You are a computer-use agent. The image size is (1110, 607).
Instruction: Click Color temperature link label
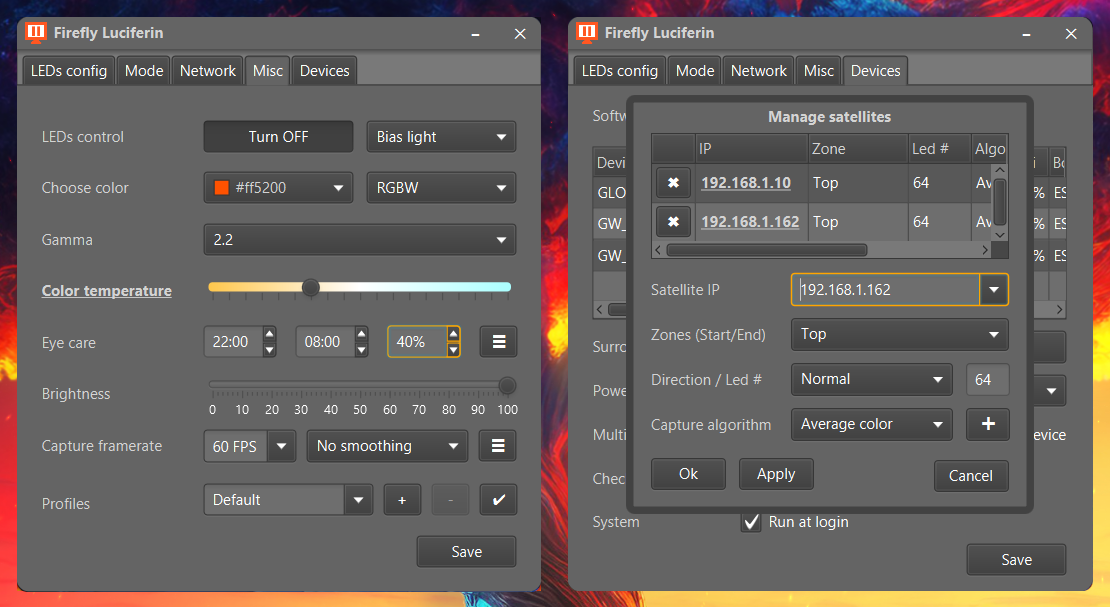point(106,291)
